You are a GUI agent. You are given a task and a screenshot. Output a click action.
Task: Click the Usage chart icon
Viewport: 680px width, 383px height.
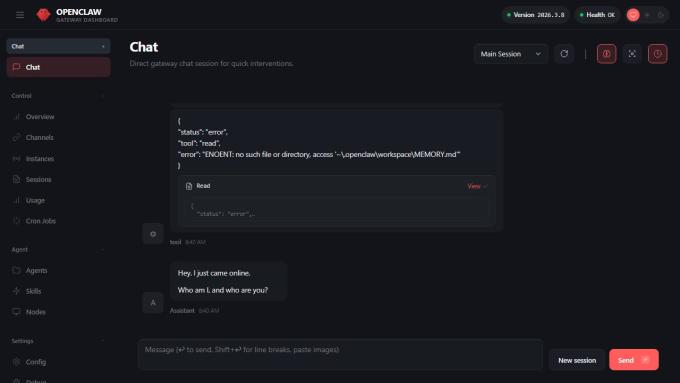click(x=16, y=200)
